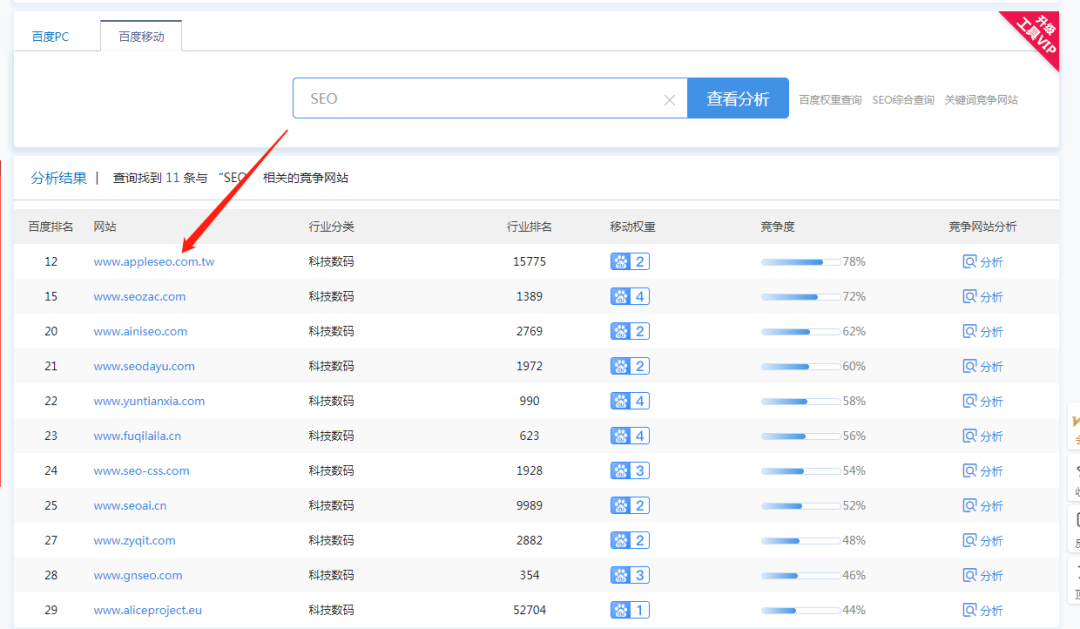Open 关键词竞争网站 link
Screen dimensions: 1080x629
tap(981, 100)
